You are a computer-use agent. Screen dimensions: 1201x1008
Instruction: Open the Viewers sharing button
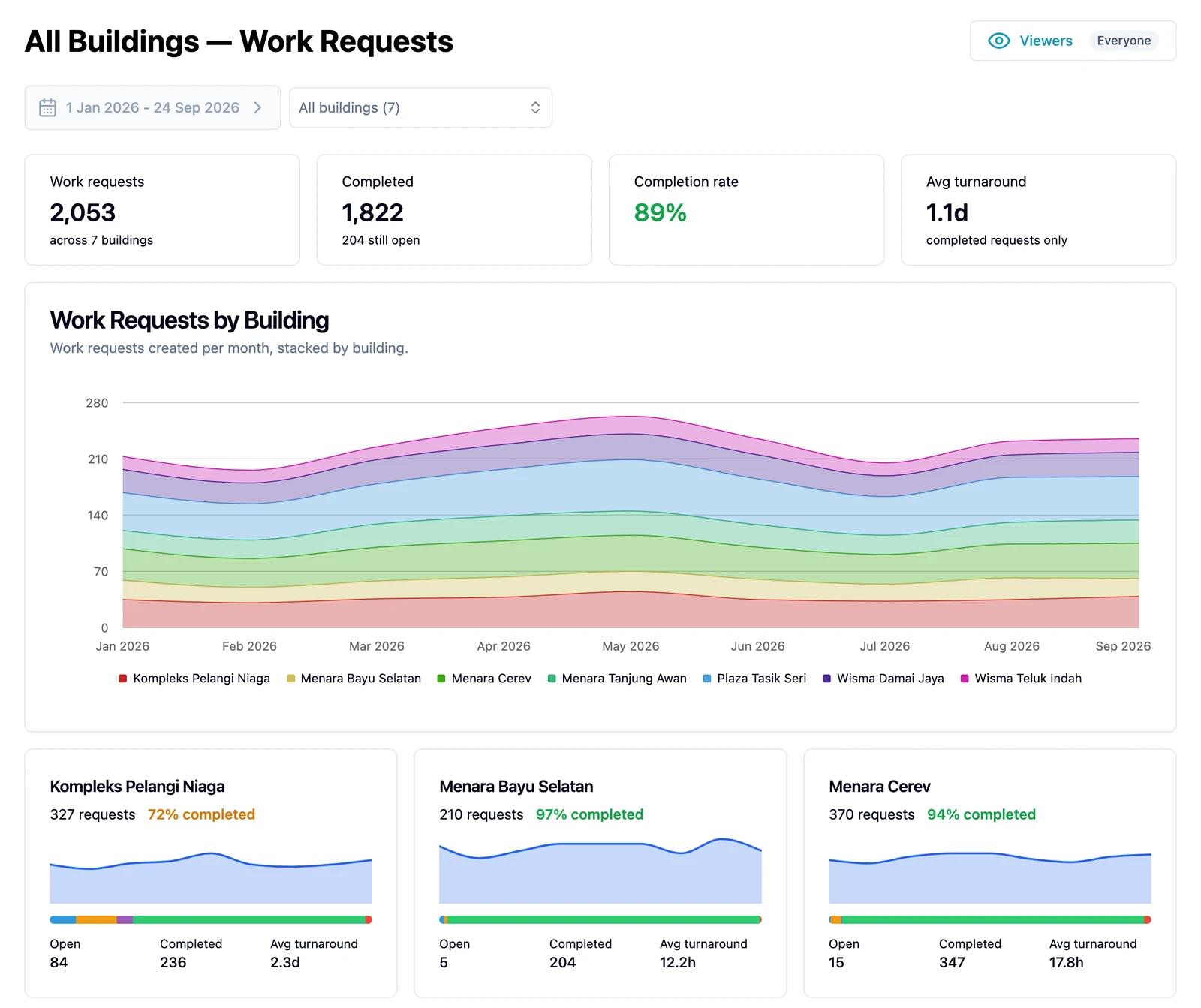pyautogui.click(x=1073, y=41)
